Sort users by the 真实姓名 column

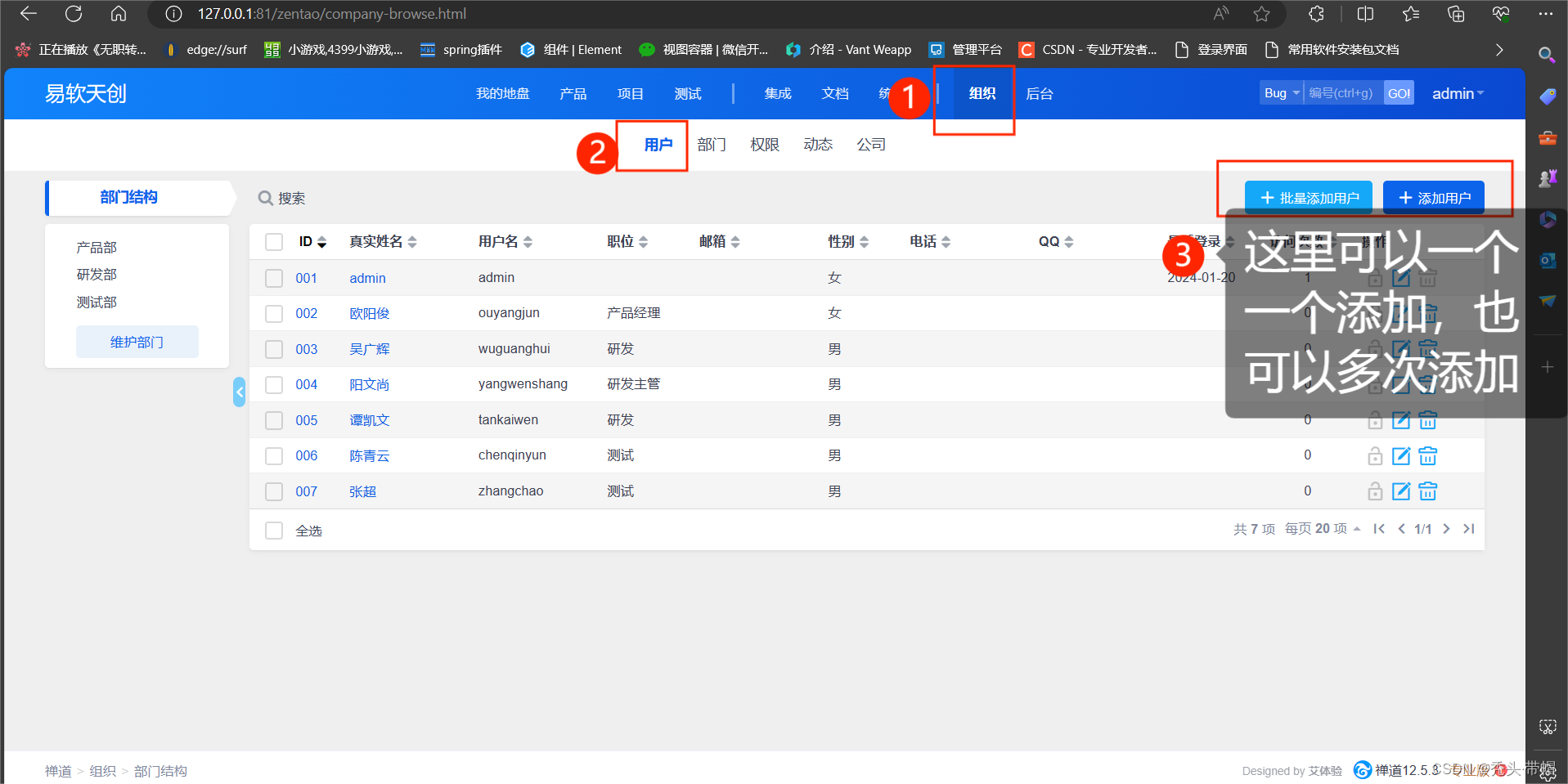(383, 241)
